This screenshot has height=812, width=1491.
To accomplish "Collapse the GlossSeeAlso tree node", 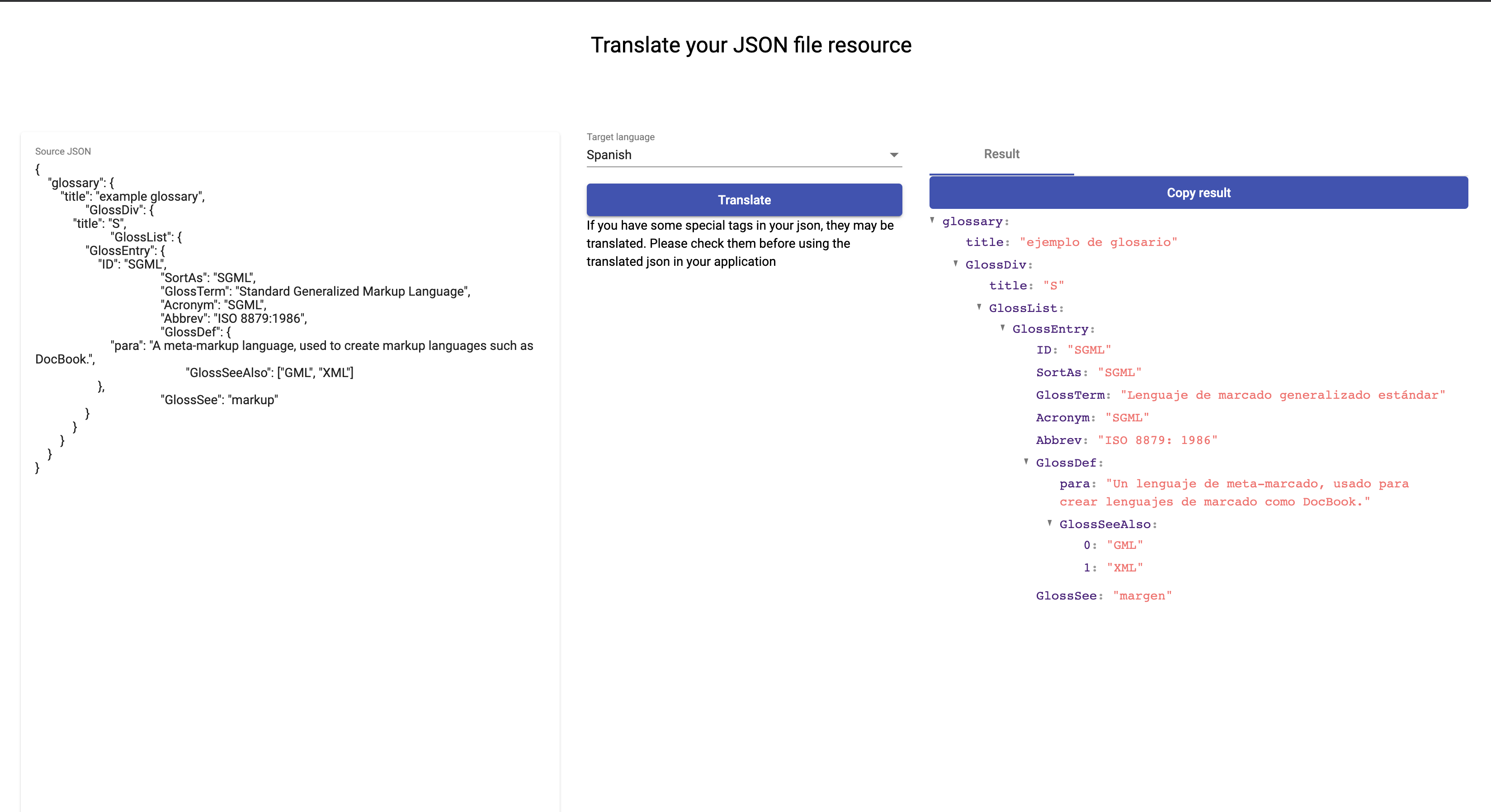I will click(1050, 524).
